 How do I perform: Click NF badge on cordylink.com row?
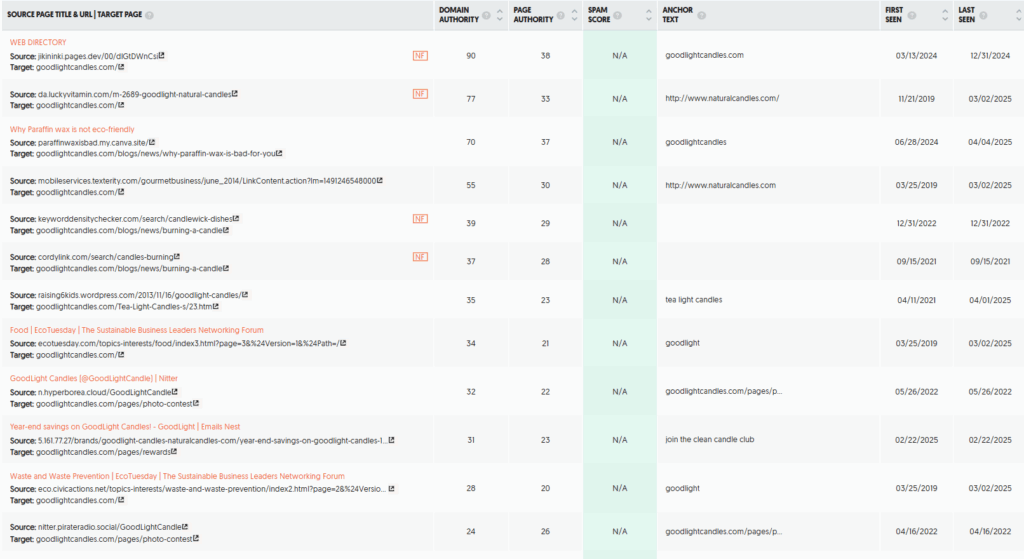pos(420,257)
